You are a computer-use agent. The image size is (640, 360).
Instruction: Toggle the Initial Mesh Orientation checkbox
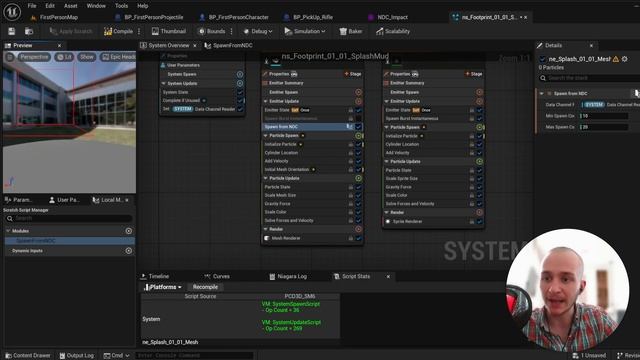[358, 169]
